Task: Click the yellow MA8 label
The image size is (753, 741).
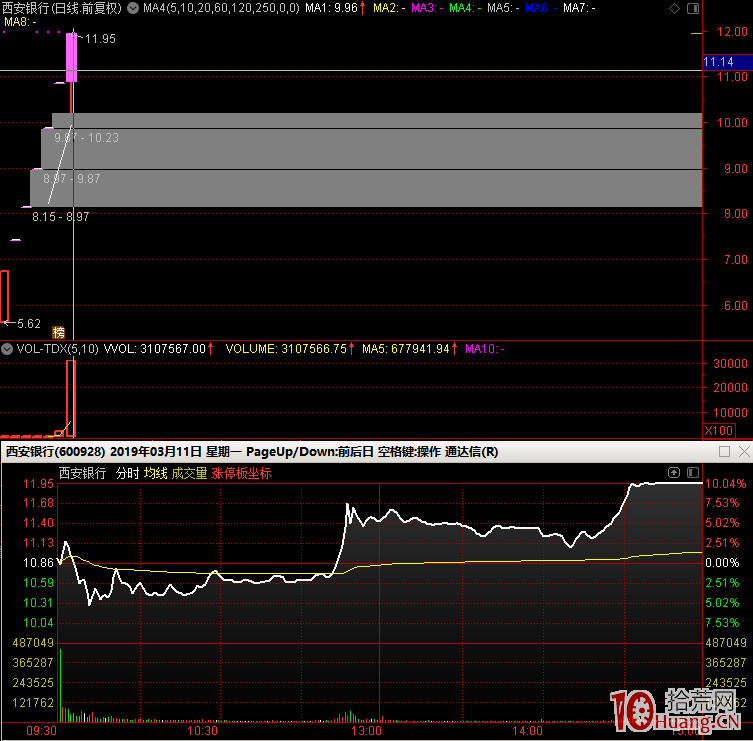Action: 20,22
